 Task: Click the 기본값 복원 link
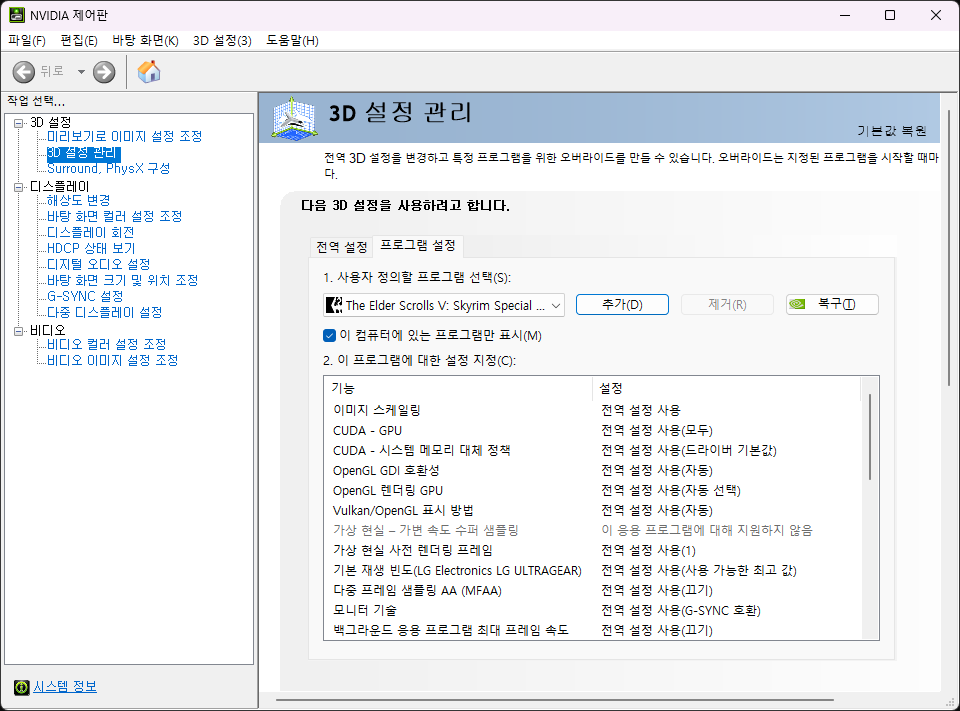[x=891, y=130]
